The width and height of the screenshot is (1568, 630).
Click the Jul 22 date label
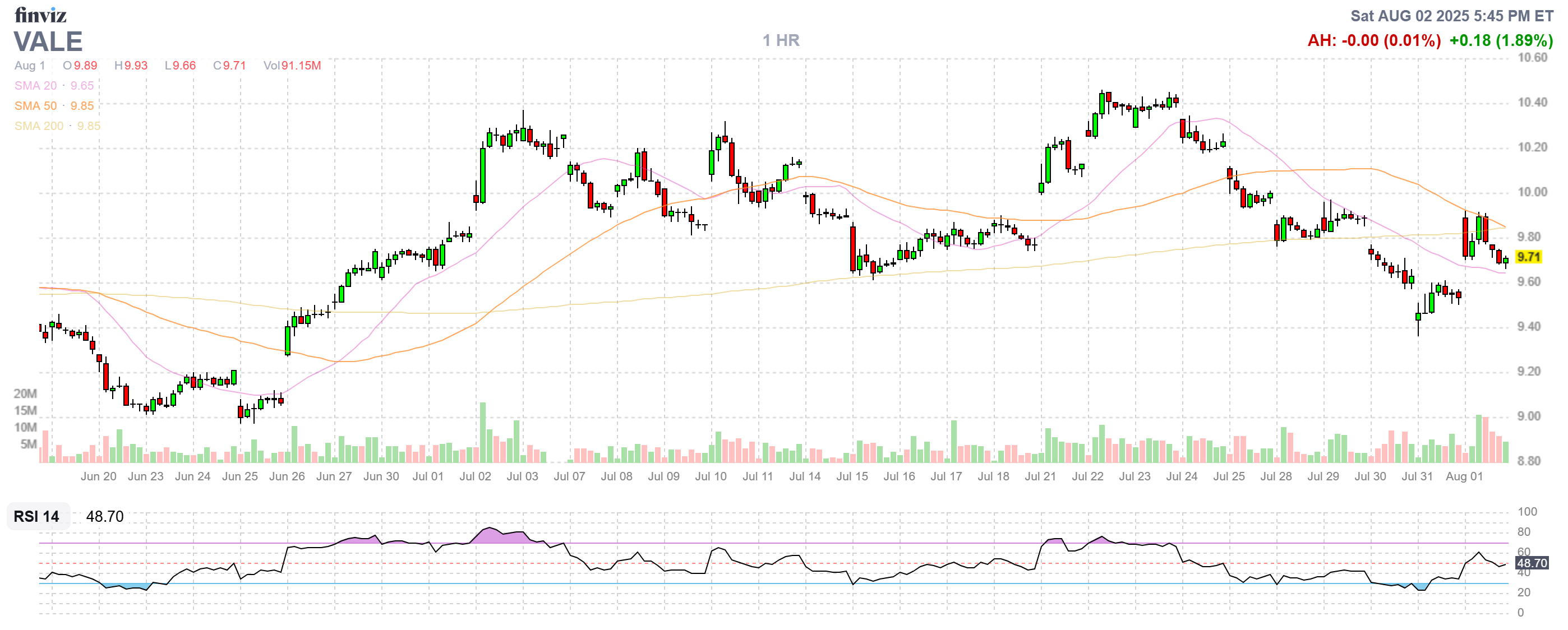point(1087,477)
